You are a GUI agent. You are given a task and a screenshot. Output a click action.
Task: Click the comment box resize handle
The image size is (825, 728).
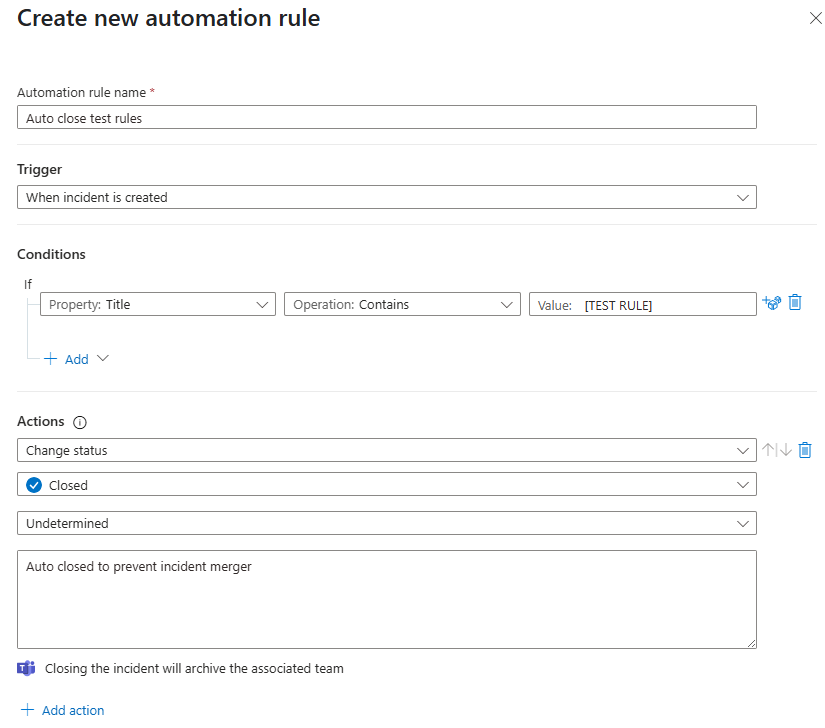click(x=751, y=642)
